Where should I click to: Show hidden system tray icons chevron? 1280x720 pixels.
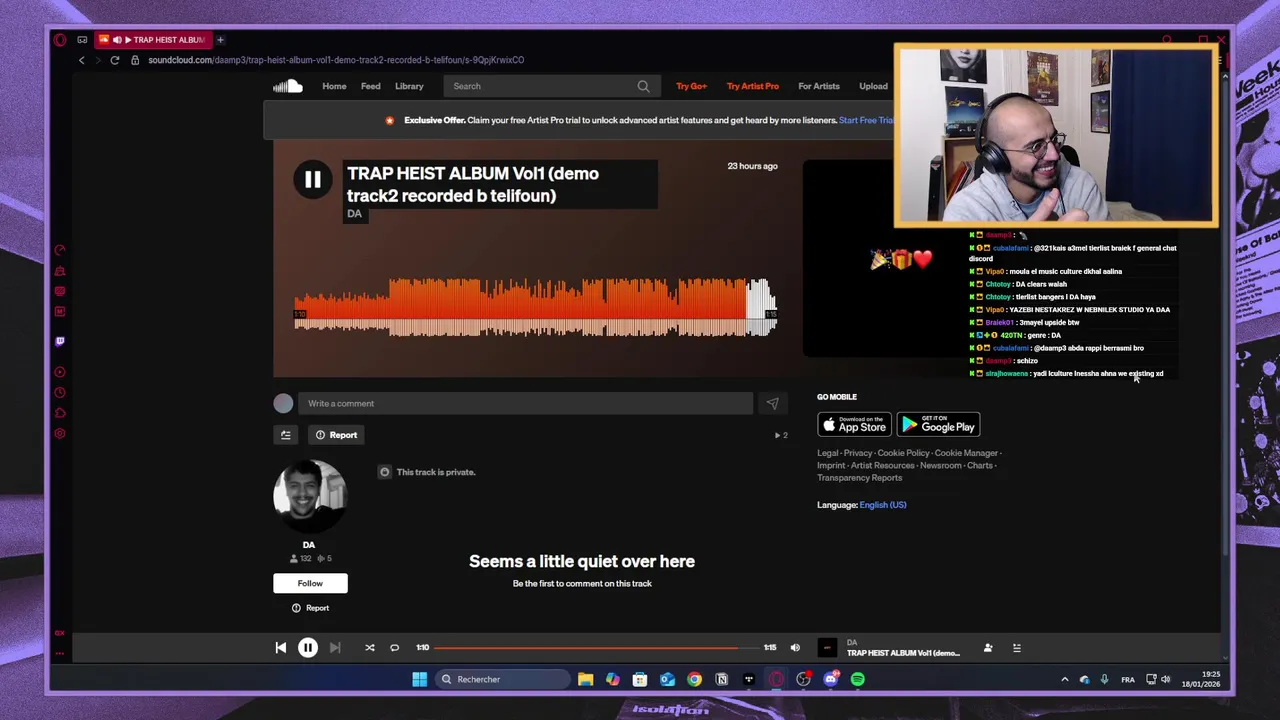click(x=1064, y=680)
